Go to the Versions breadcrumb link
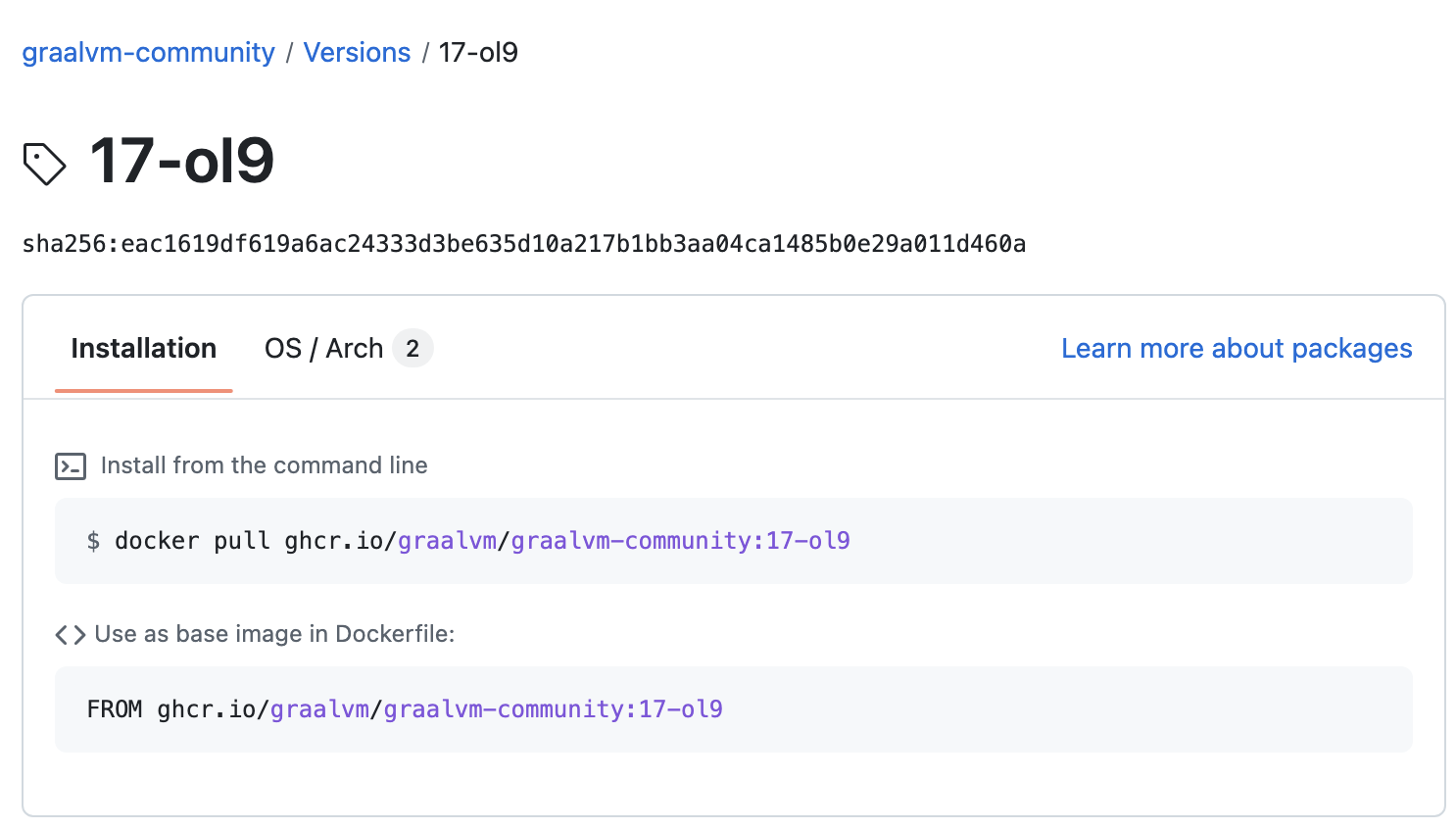Image resolution: width=1456 pixels, height=829 pixels. [357, 52]
